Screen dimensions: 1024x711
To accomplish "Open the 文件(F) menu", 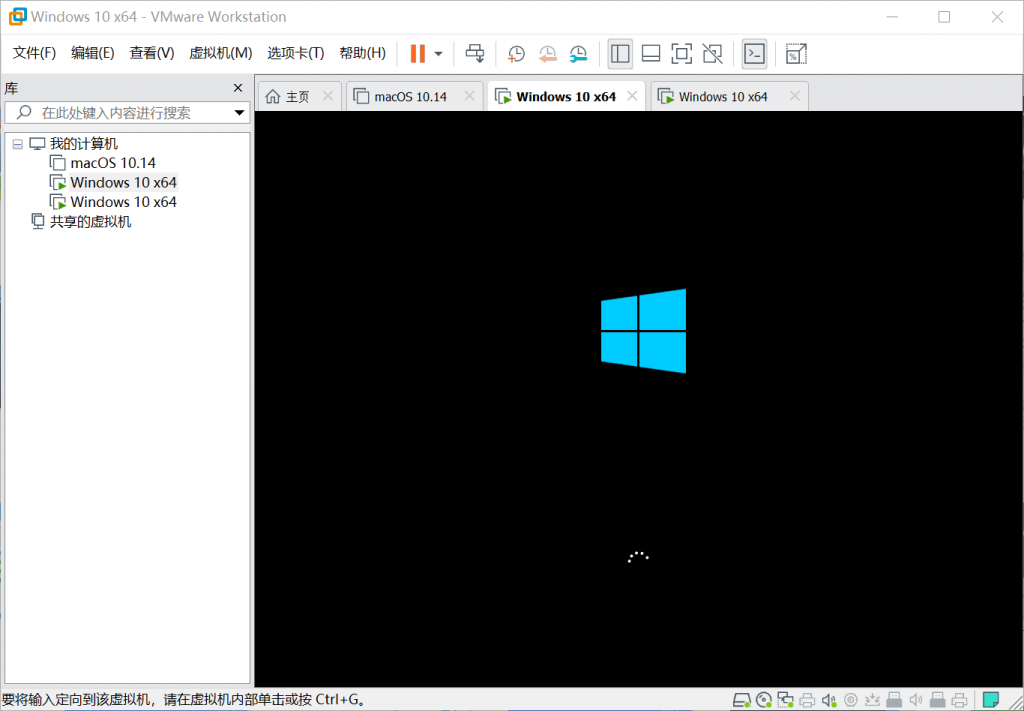I will click(34, 53).
